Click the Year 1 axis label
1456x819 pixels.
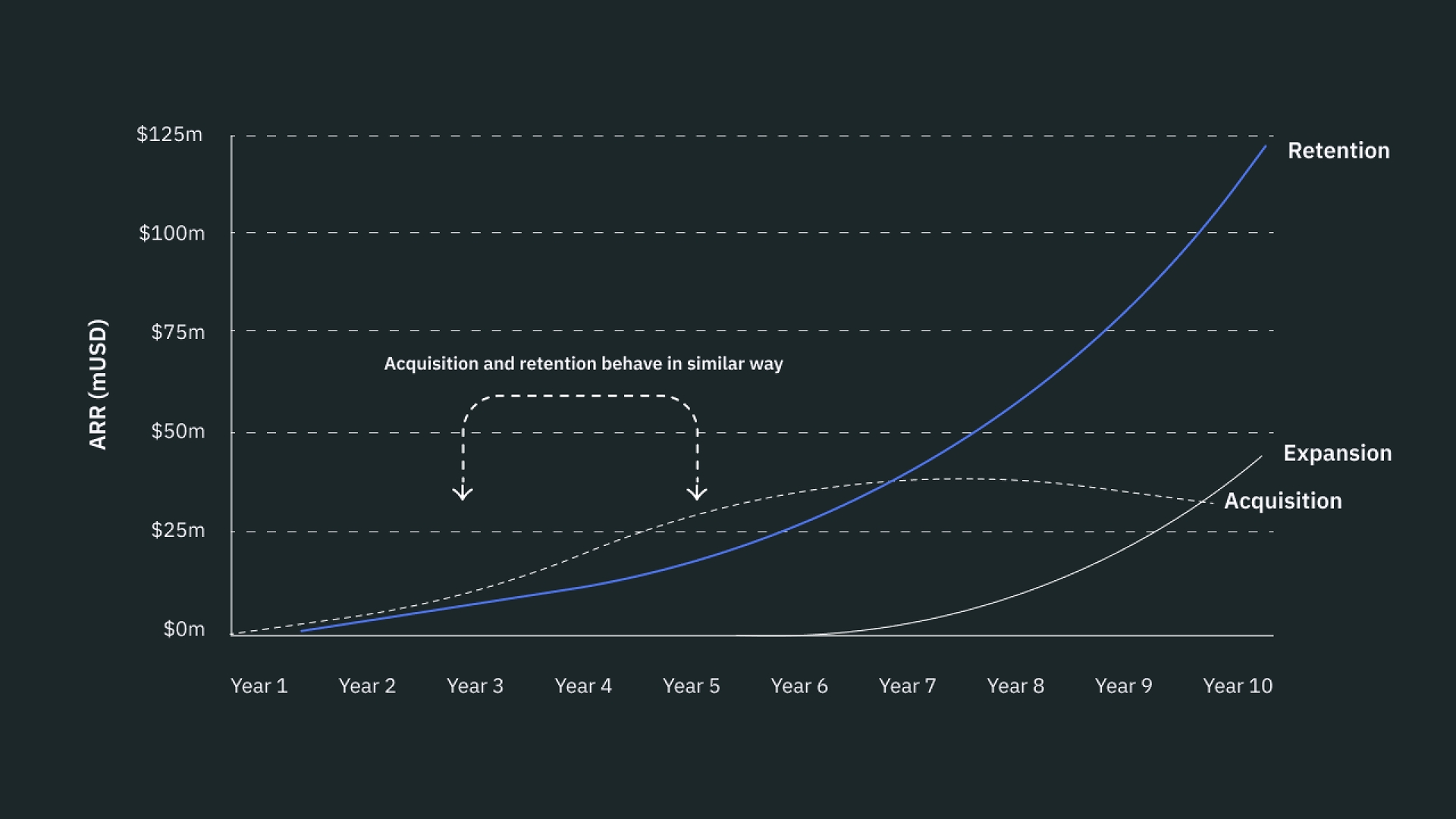point(259,686)
